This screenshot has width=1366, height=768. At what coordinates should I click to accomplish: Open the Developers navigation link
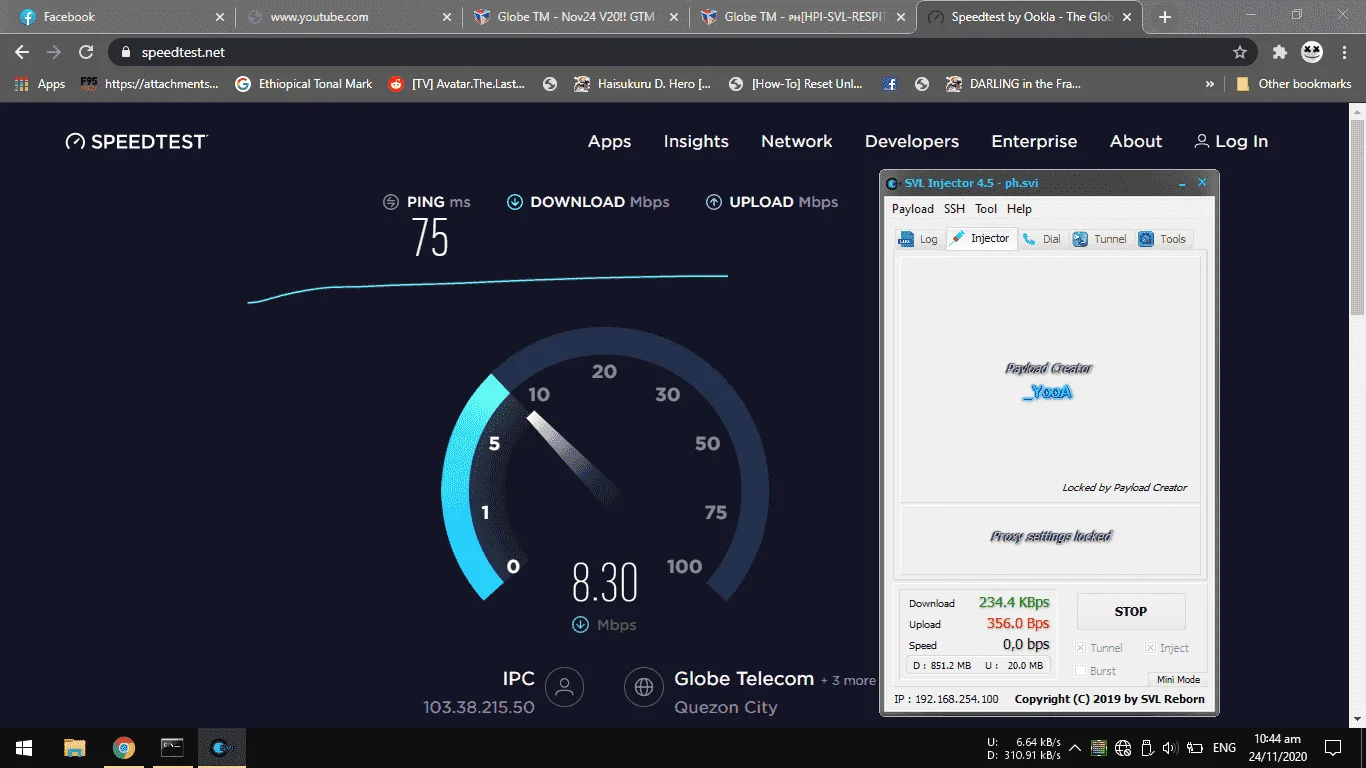pyautogui.click(x=912, y=142)
